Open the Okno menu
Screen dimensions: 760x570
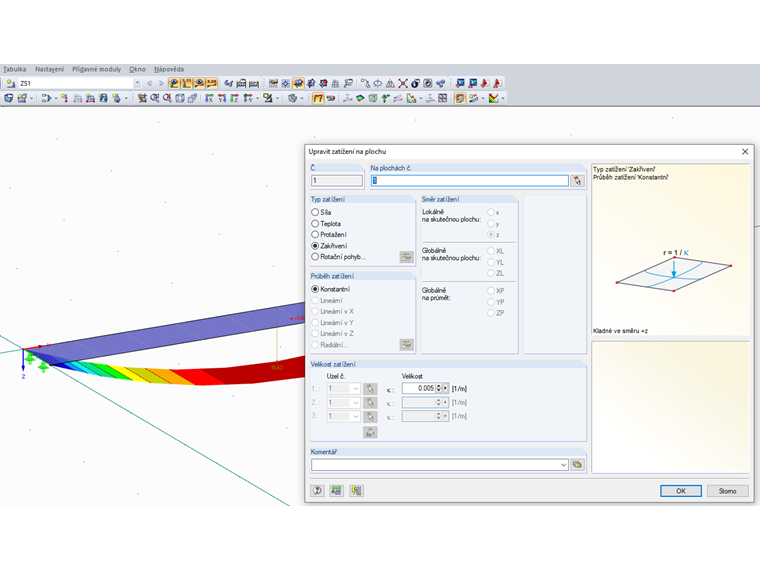(x=137, y=69)
